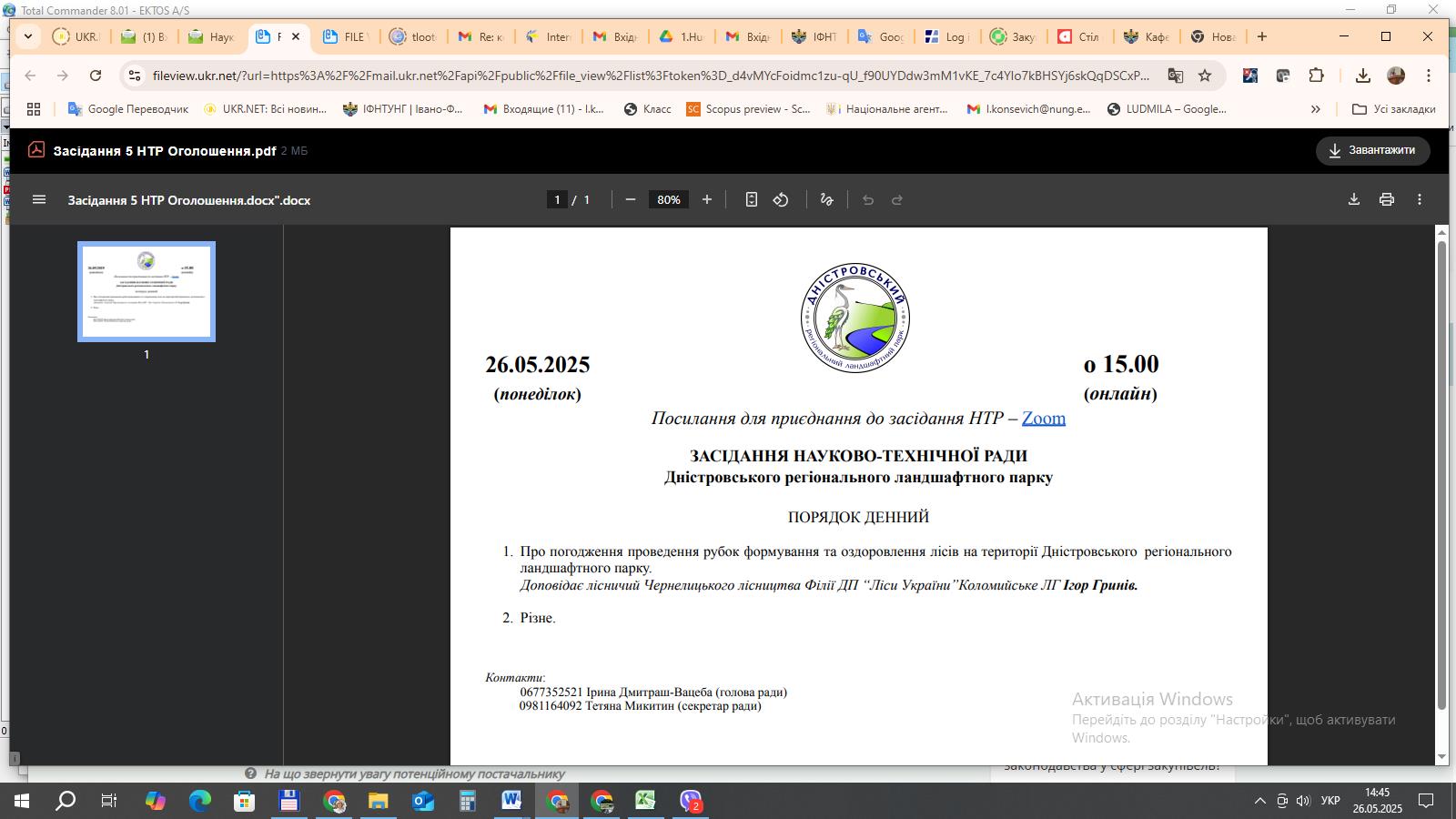
Task: Toggle the PDF sidebar thumbnails panel
Action: [39, 200]
